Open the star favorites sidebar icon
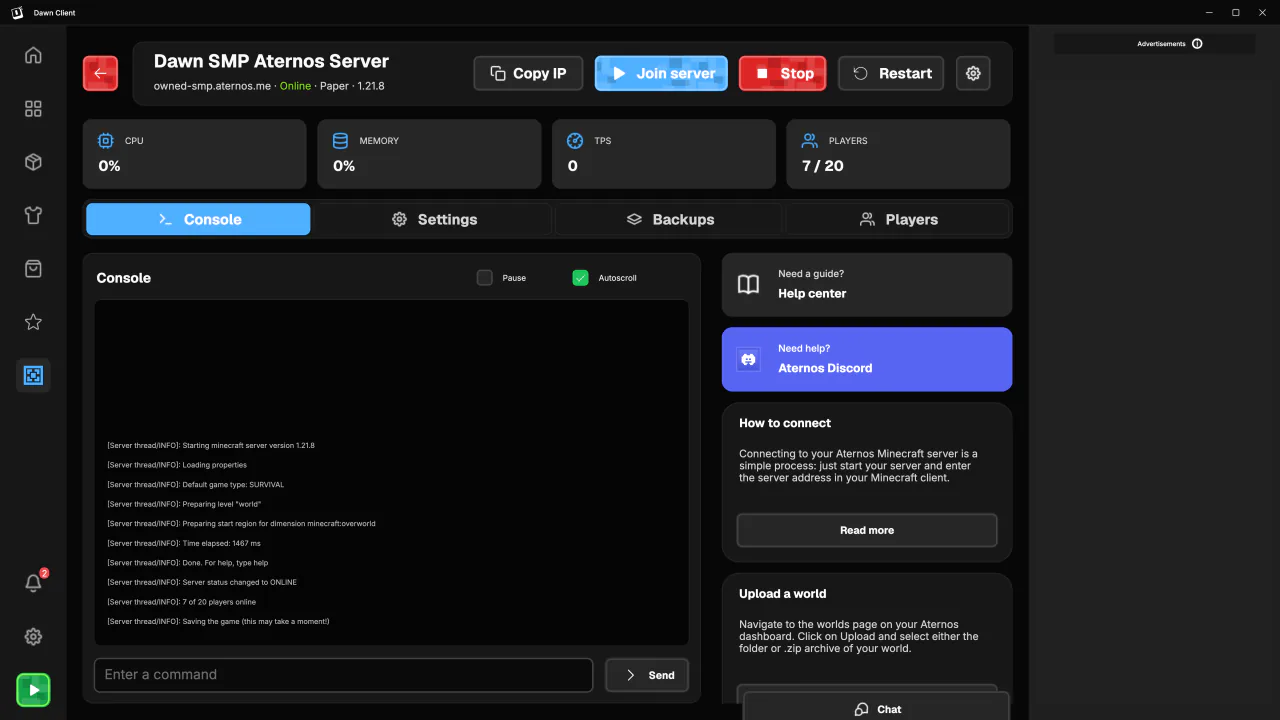This screenshot has width=1280, height=720. [x=33, y=322]
